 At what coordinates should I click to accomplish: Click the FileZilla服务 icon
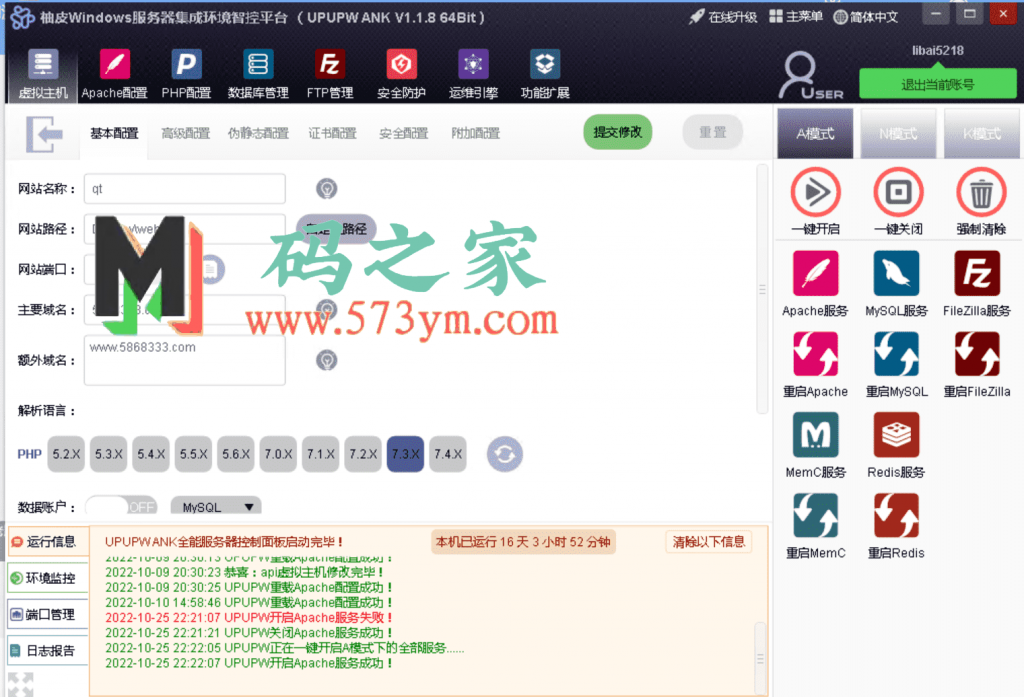click(977, 274)
